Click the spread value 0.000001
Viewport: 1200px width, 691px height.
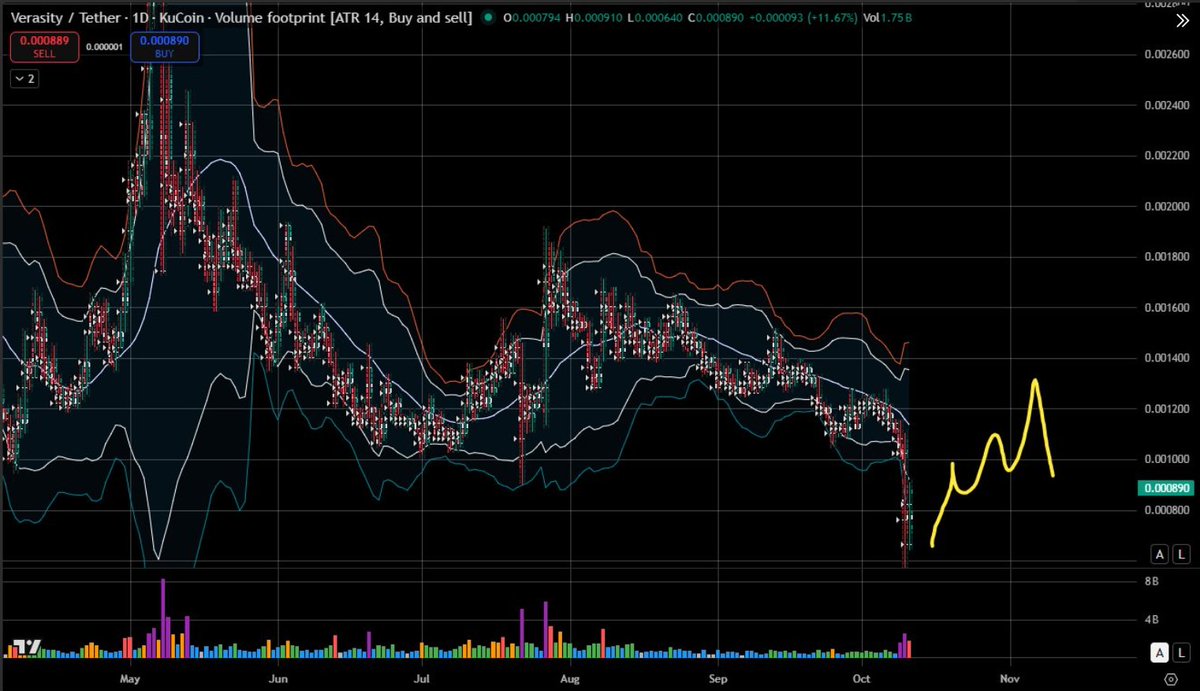105,46
